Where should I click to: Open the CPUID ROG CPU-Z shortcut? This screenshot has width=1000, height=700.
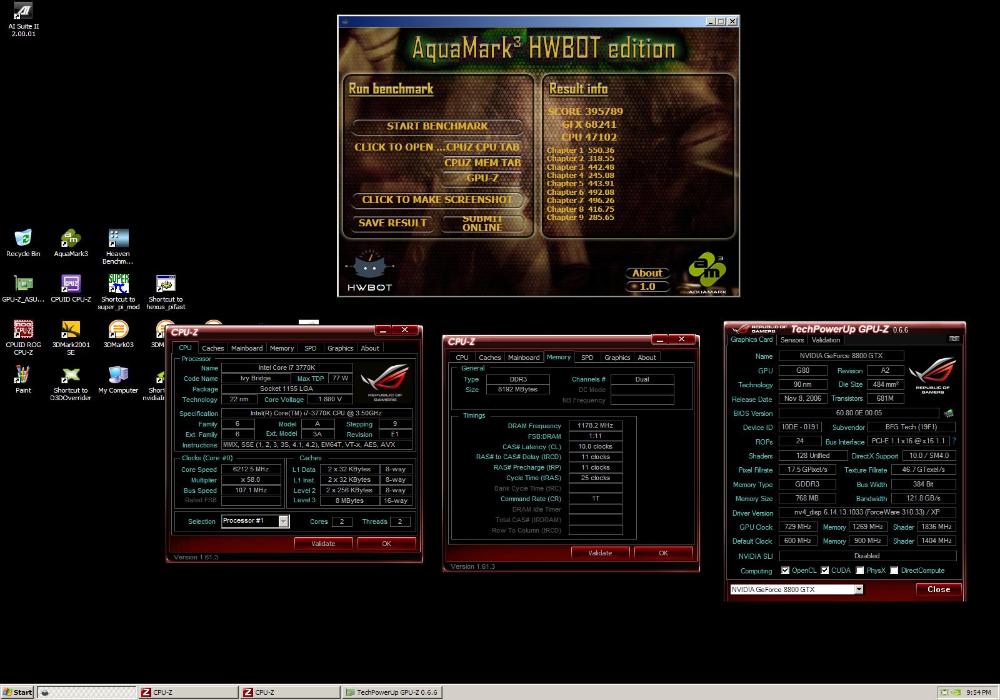click(23, 337)
